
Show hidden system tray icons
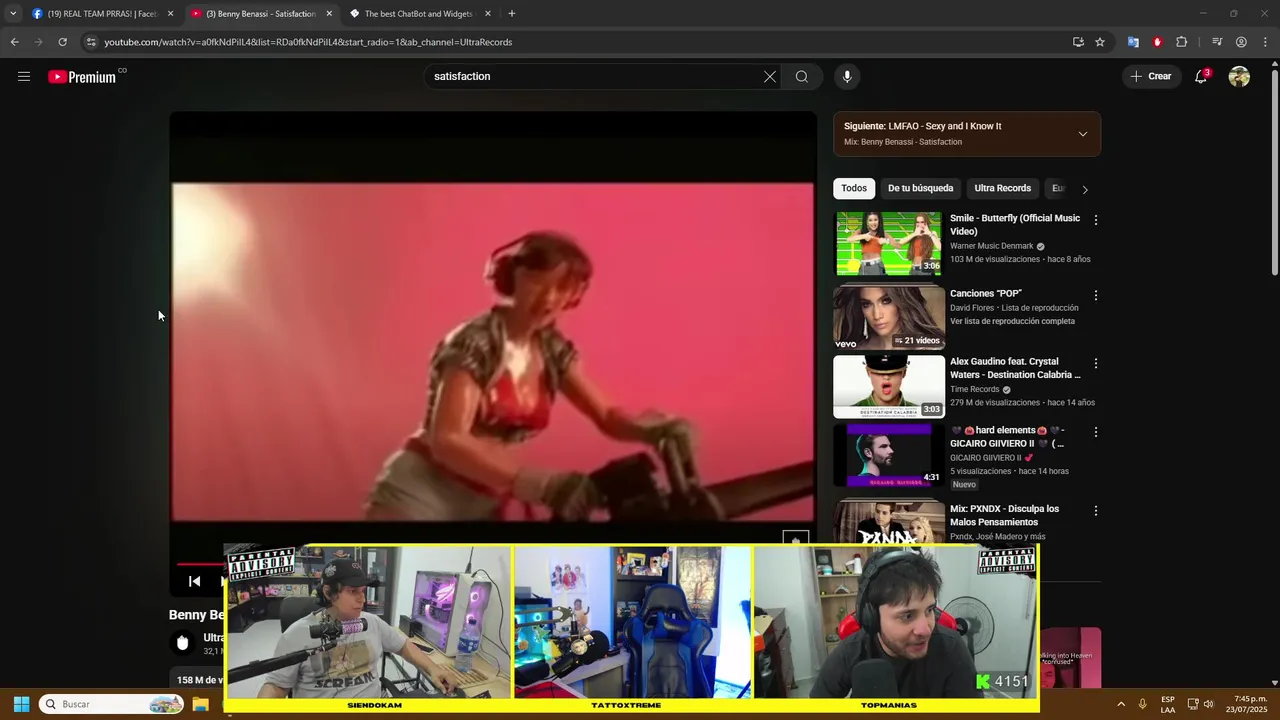[1121, 704]
